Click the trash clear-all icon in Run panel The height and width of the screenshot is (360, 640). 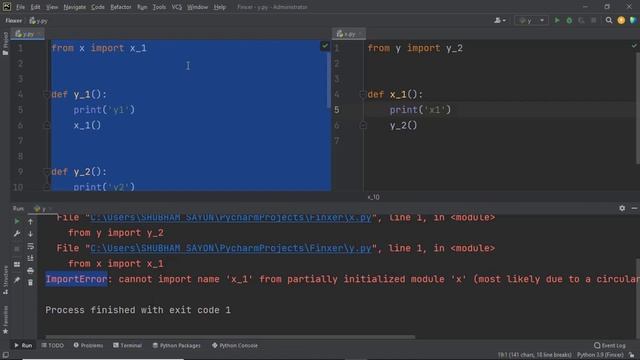[x=30, y=282]
